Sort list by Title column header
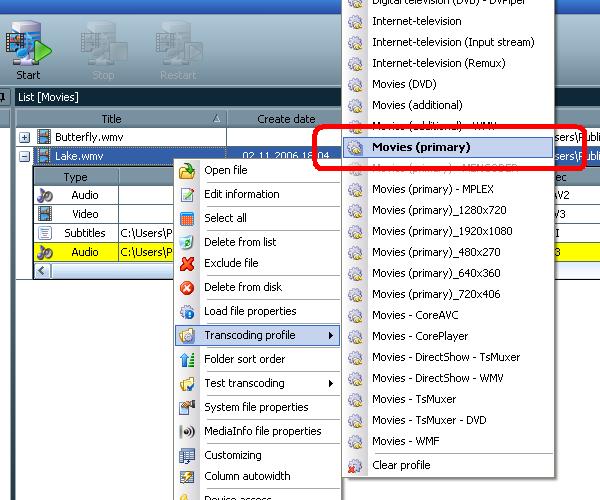The height and width of the screenshot is (500, 600). 111,118
